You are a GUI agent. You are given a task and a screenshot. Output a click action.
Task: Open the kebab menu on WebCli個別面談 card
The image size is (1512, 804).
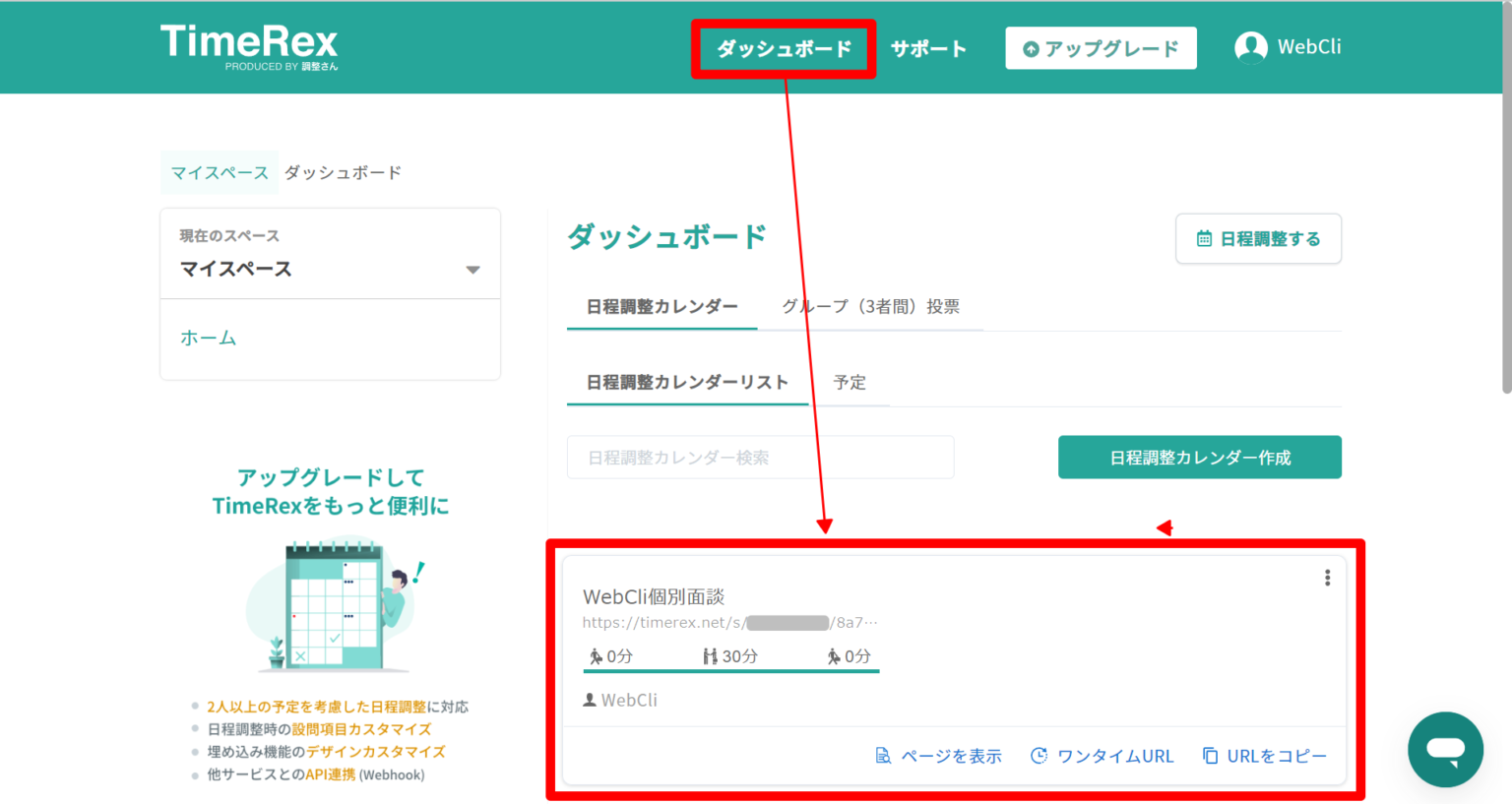[x=1327, y=578]
